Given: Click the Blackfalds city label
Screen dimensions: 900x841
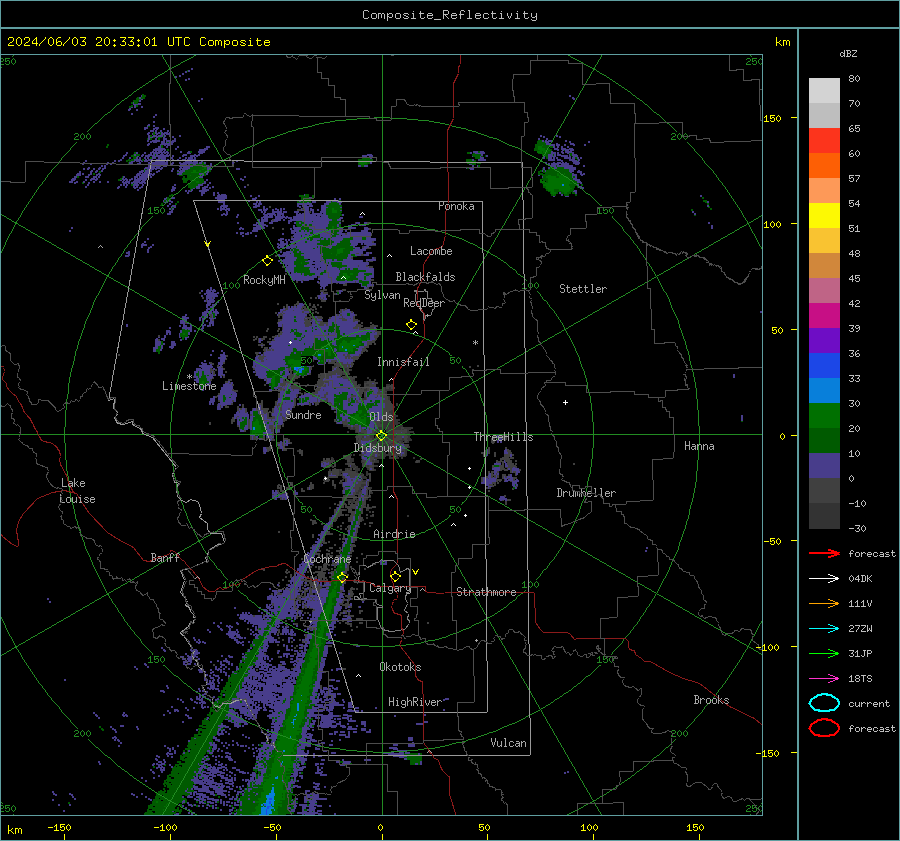Looking at the screenshot, I should coord(425,277).
